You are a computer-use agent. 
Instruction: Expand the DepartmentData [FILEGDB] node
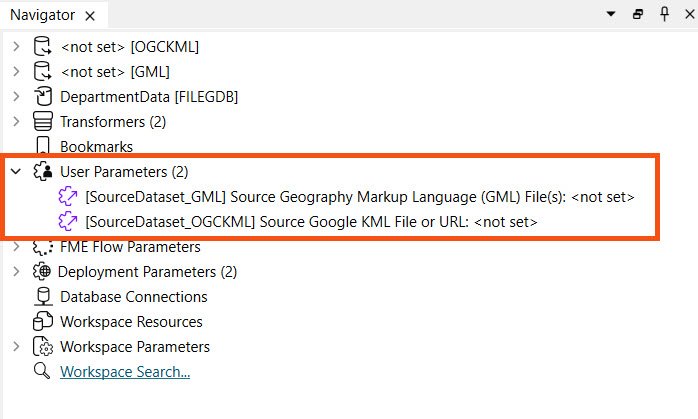click(x=15, y=97)
